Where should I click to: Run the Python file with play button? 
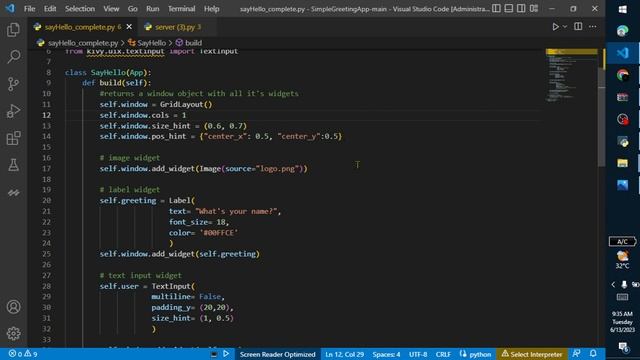pyautogui.click(x=555, y=27)
